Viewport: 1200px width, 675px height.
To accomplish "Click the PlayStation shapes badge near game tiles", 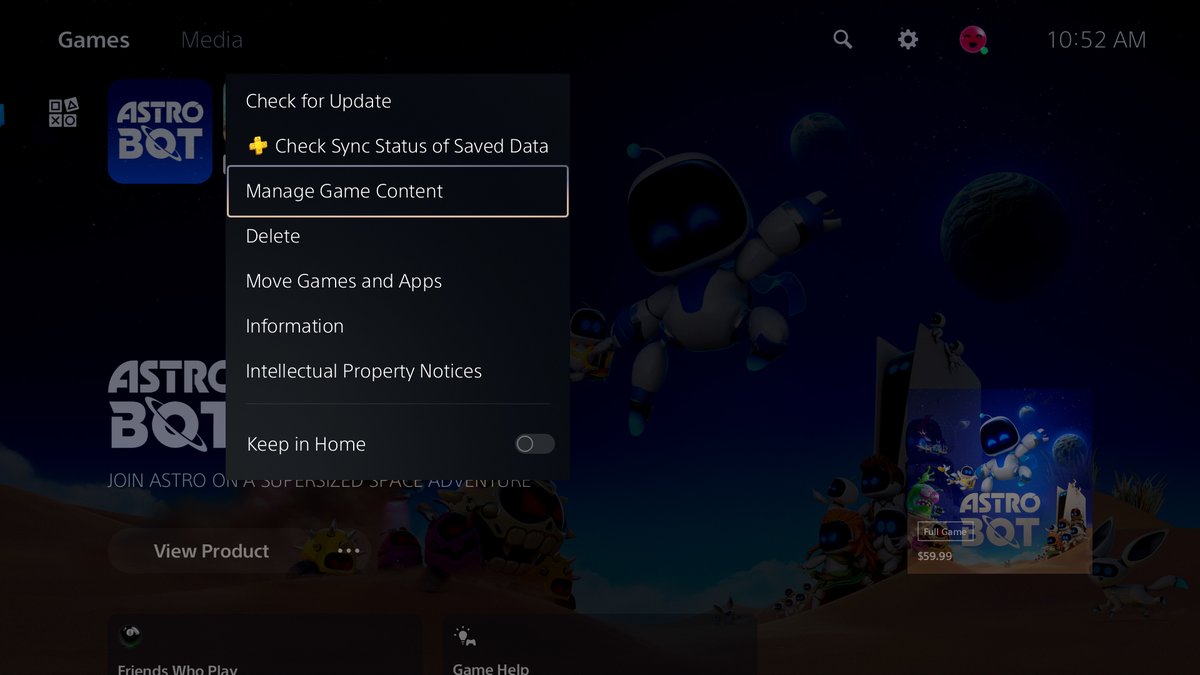I will tap(63, 110).
